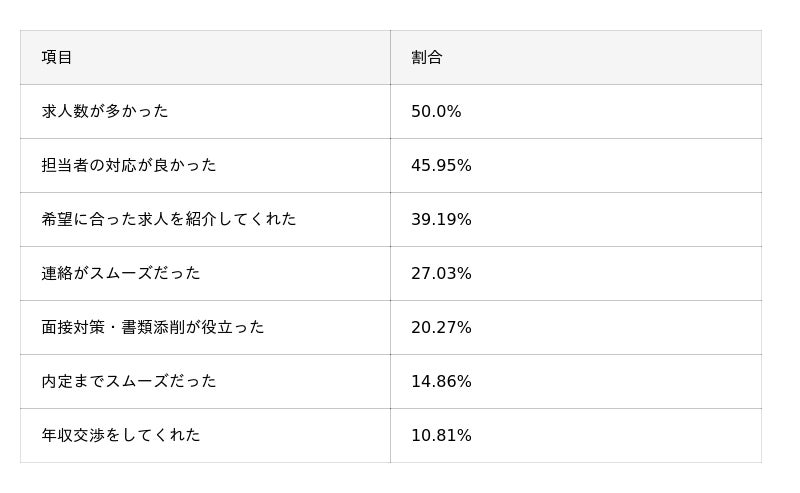Select 面接対策・書類添削が役立った cell
Viewport: 800px width, 493px height.
tap(153, 328)
